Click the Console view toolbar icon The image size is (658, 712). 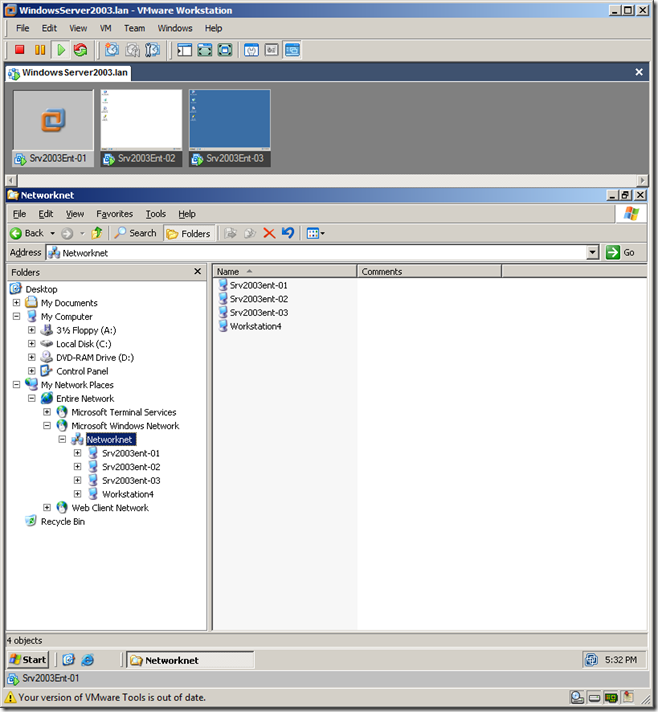(x=292, y=49)
